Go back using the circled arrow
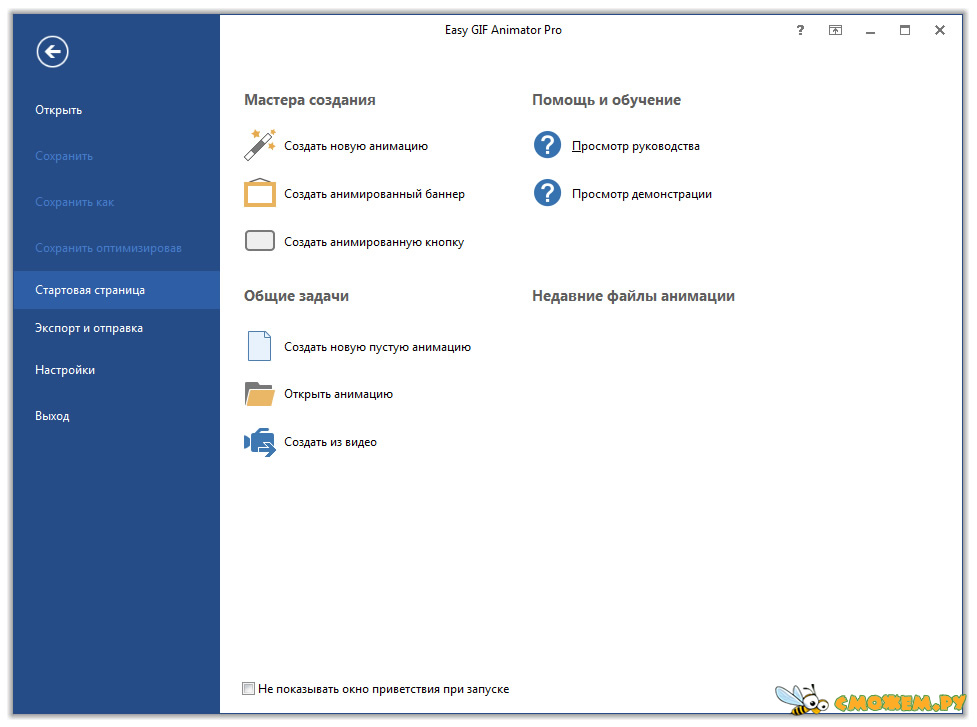The image size is (977, 727). (x=52, y=52)
